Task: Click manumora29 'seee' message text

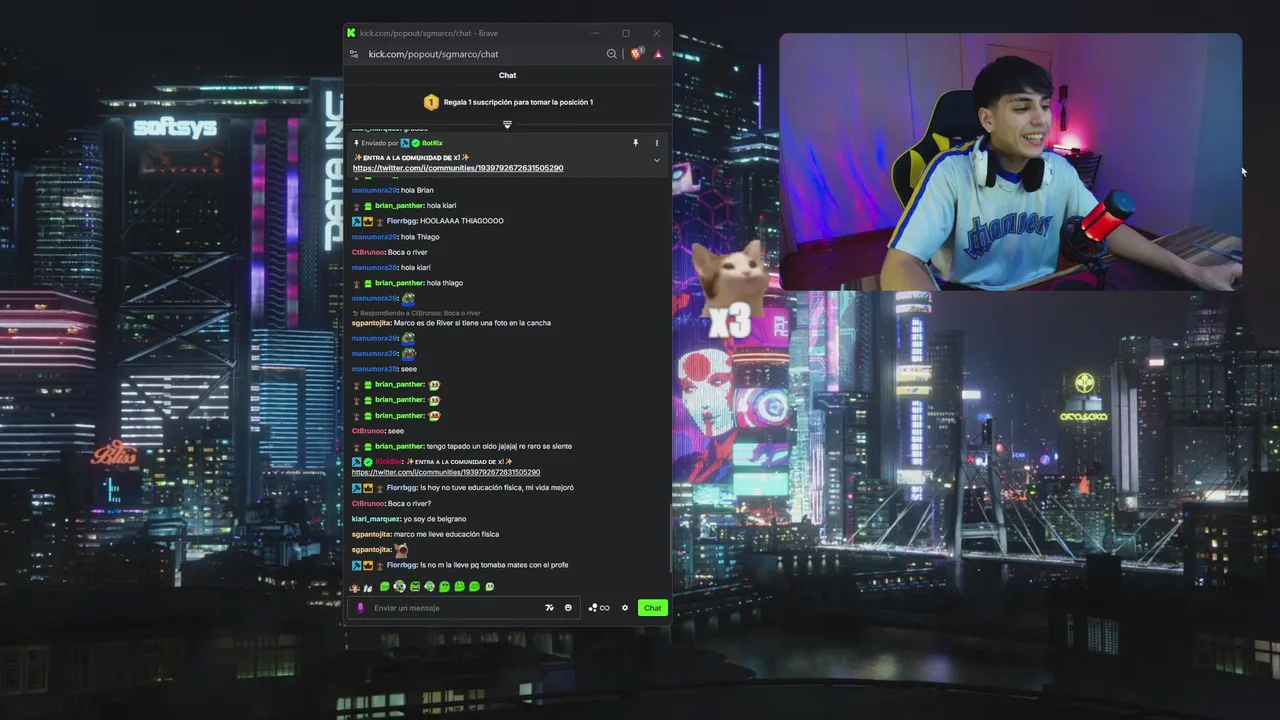Action: click(x=409, y=369)
